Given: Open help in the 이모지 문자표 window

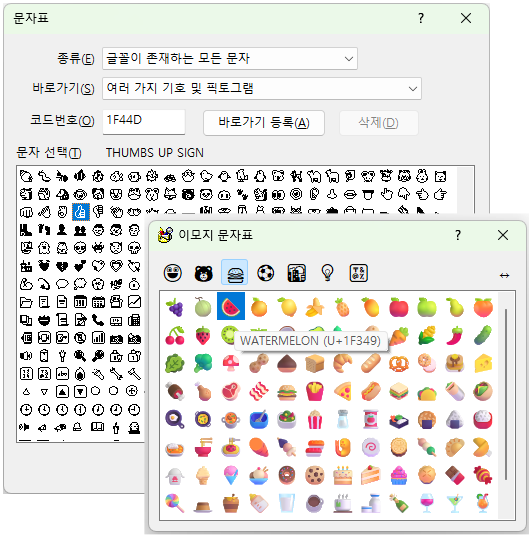Looking at the screenshot, I should (x=458, y=235).
